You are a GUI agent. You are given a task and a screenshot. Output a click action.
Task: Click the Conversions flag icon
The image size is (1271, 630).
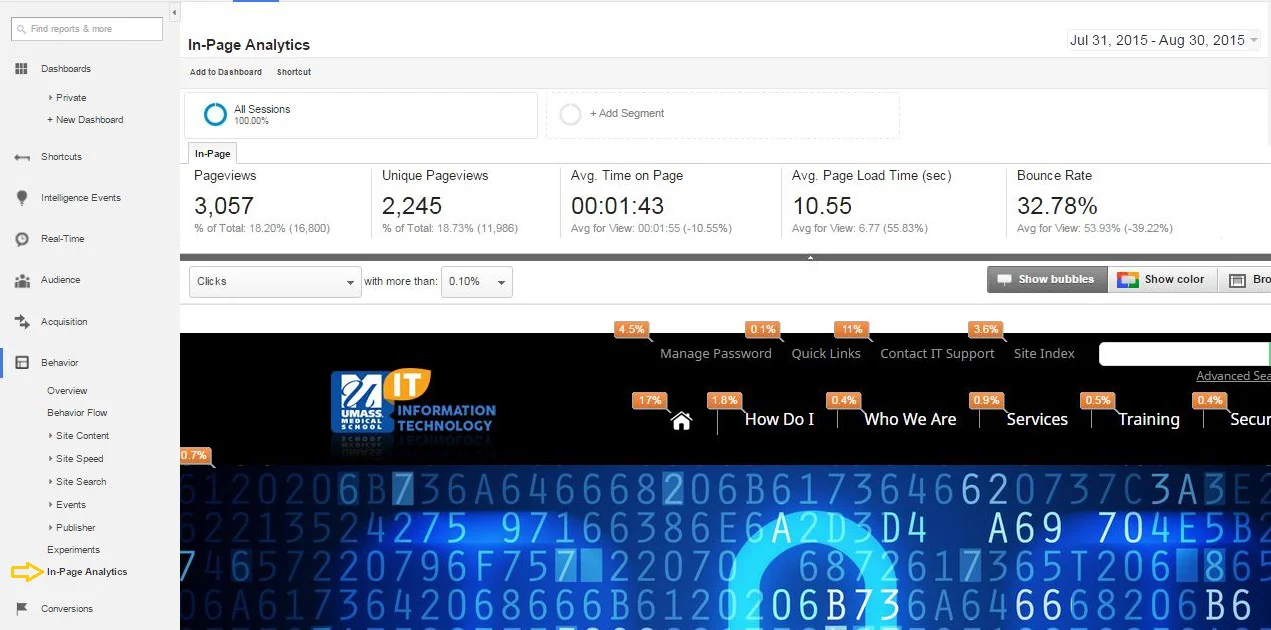pos(21,609)
